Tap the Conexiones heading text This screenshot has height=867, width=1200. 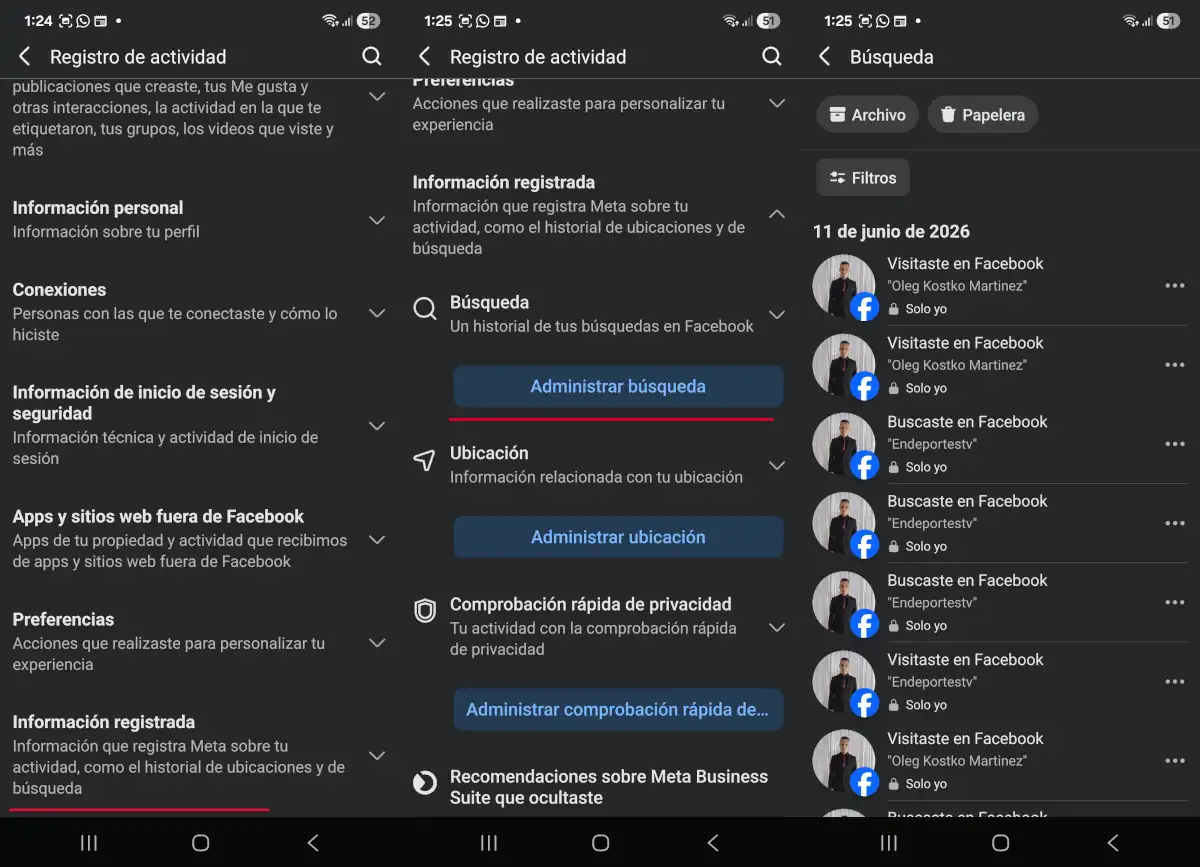(59, 290)
